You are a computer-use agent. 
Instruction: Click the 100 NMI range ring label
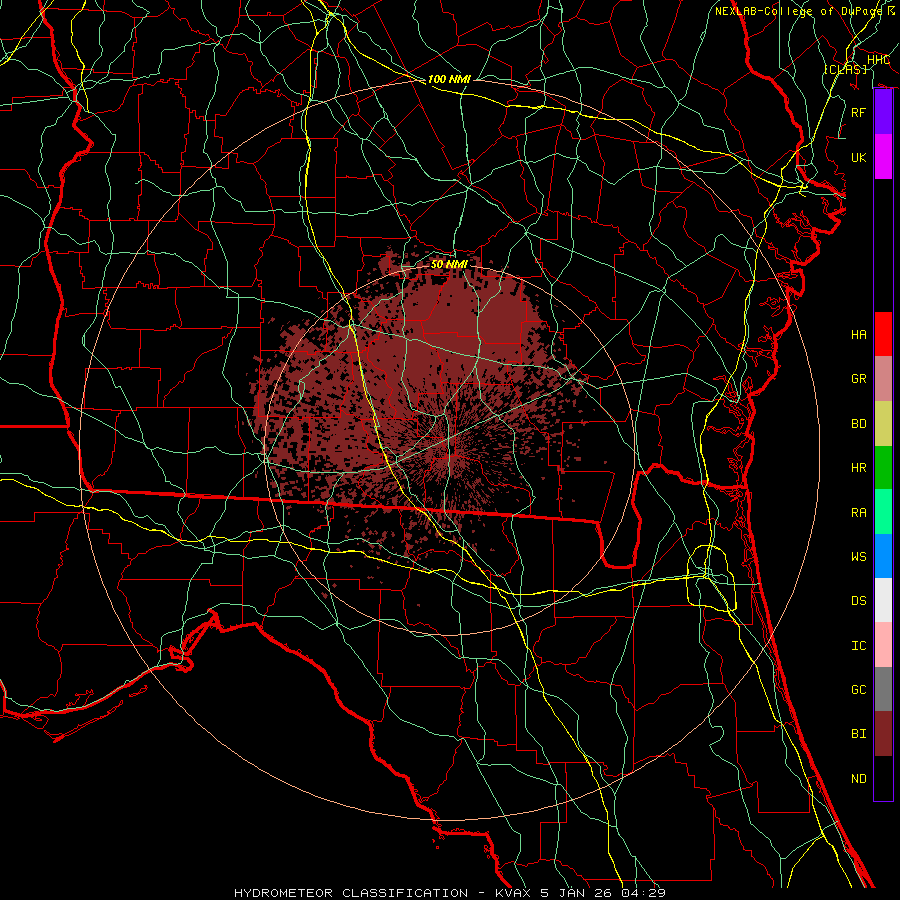pyautogui.click(x=449, y=79)
